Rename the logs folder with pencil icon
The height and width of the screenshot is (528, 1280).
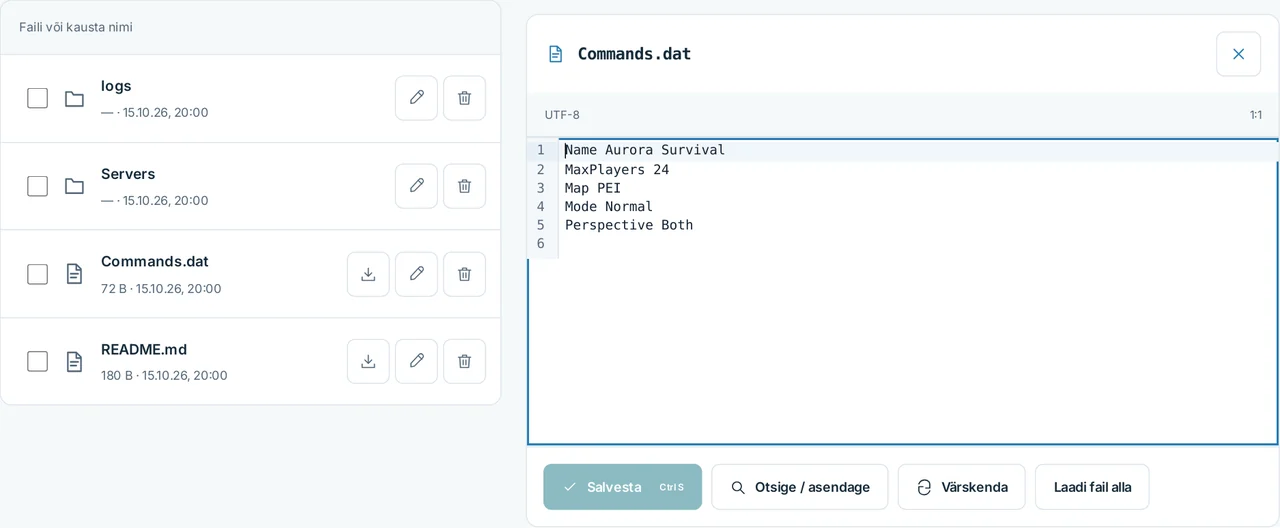click(x=416, y=98)
